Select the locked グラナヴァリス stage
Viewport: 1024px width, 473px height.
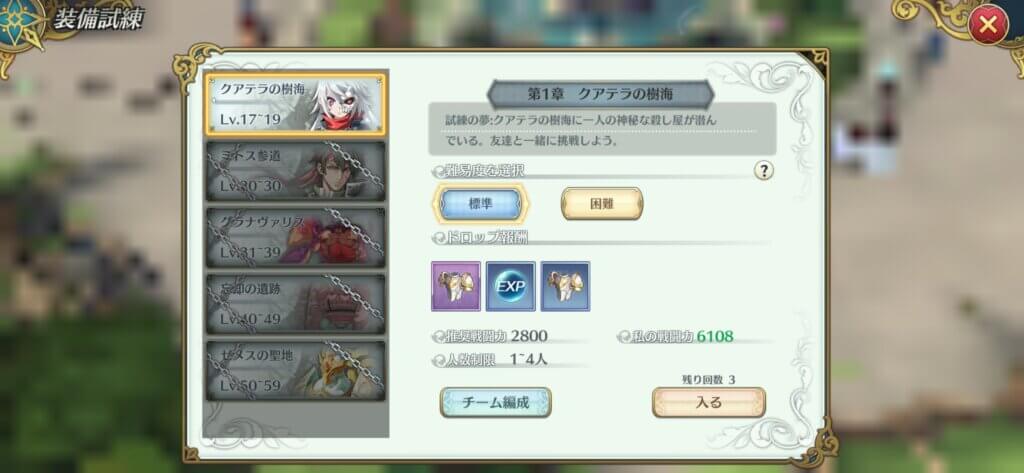tap(295, 237)
